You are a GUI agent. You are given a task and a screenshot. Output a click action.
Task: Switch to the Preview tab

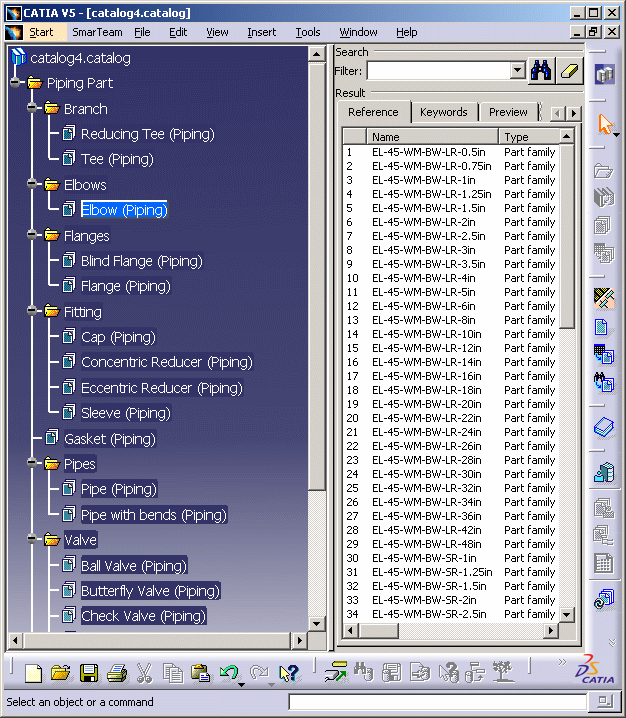coord(508,112)
